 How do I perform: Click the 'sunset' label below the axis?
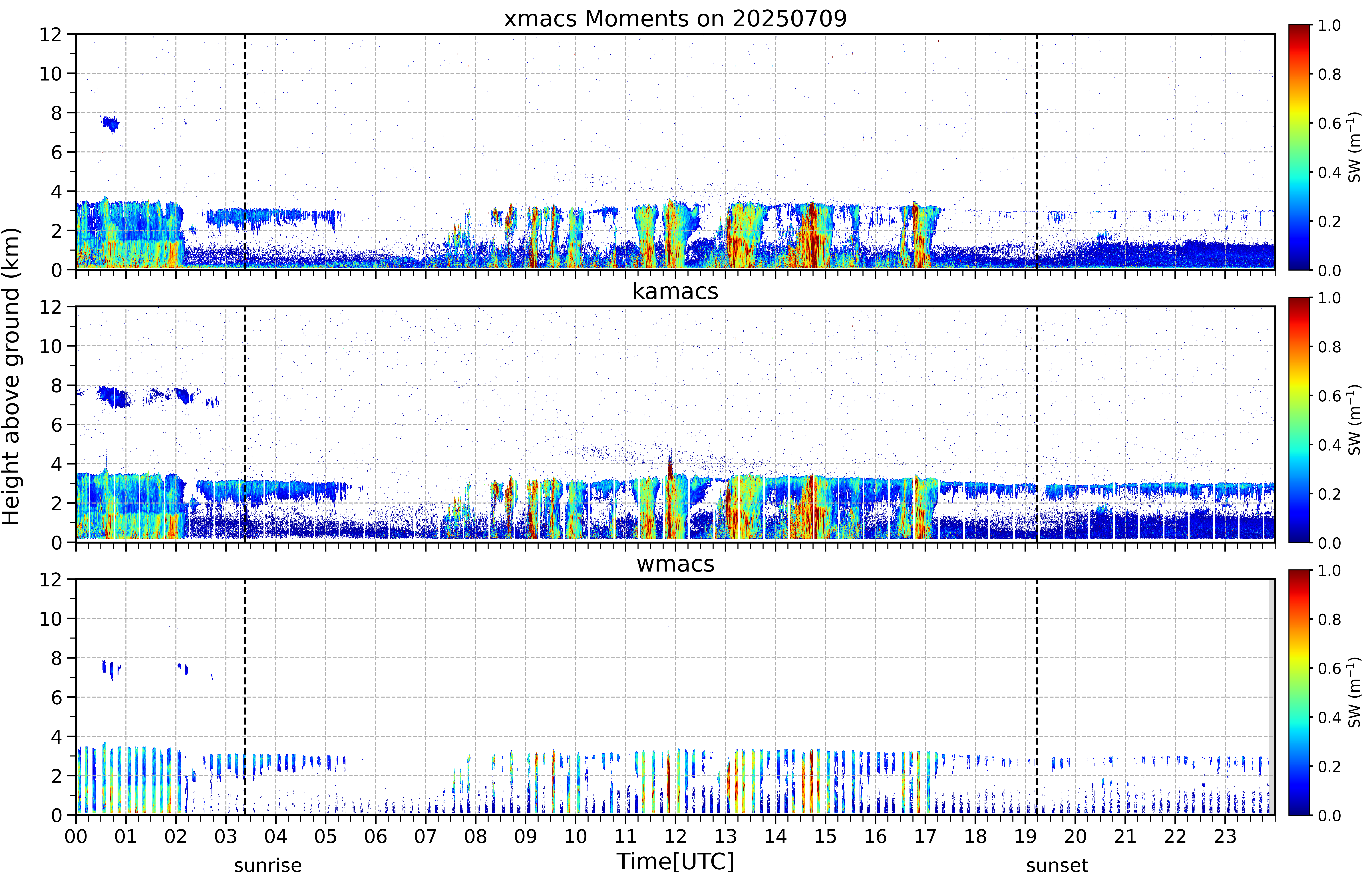[x=1057, y=865]
